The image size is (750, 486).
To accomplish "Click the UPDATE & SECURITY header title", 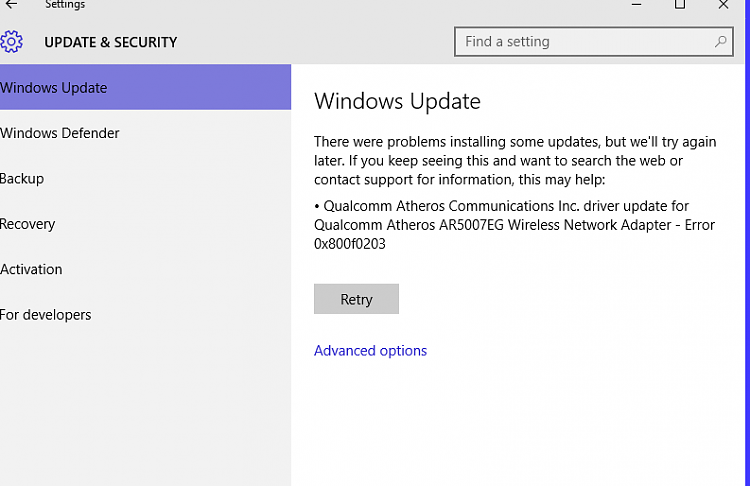I will click(110, 42).
